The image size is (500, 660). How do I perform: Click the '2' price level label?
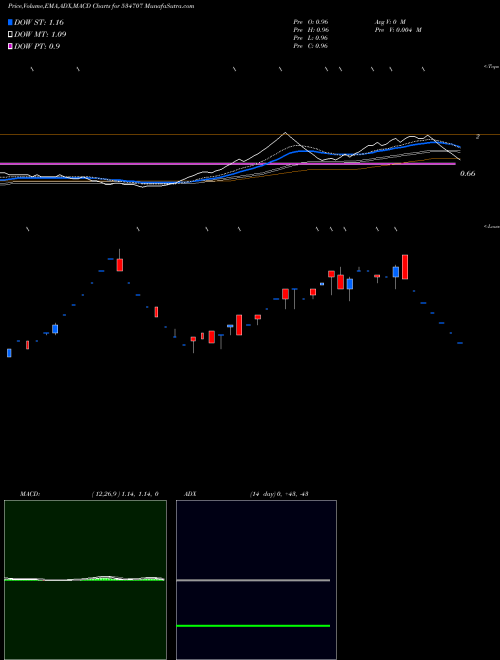coord(478,136)
